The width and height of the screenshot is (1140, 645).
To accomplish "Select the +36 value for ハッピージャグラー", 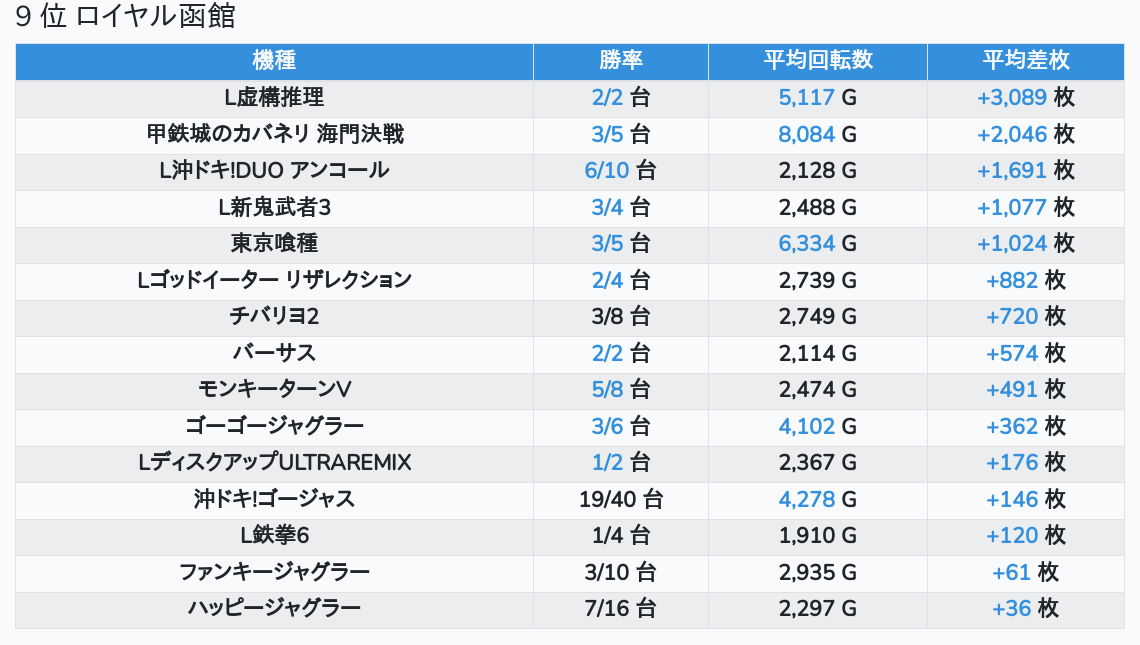I will [1012, 609].
